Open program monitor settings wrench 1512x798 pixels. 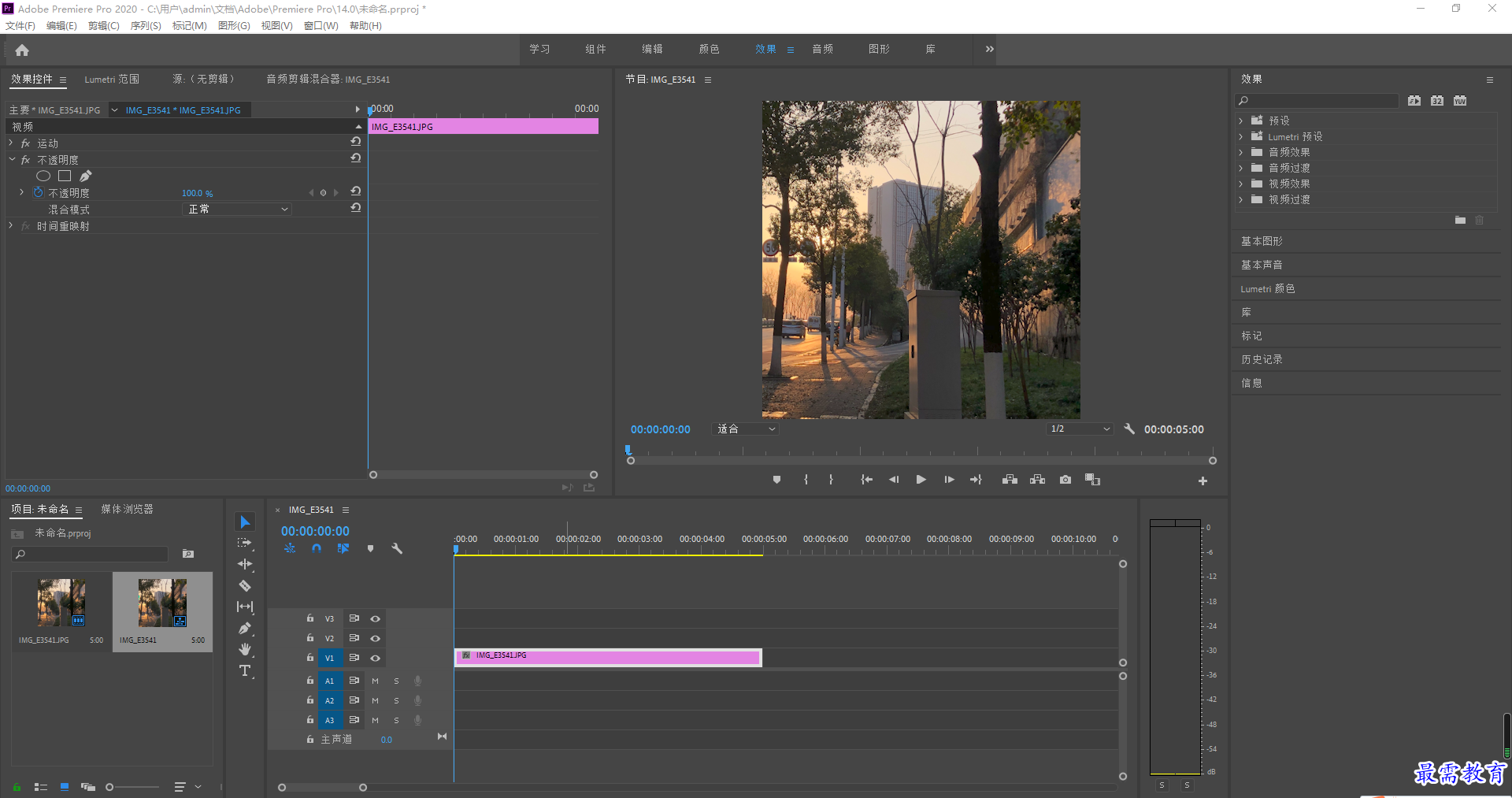coord(1129,429)
